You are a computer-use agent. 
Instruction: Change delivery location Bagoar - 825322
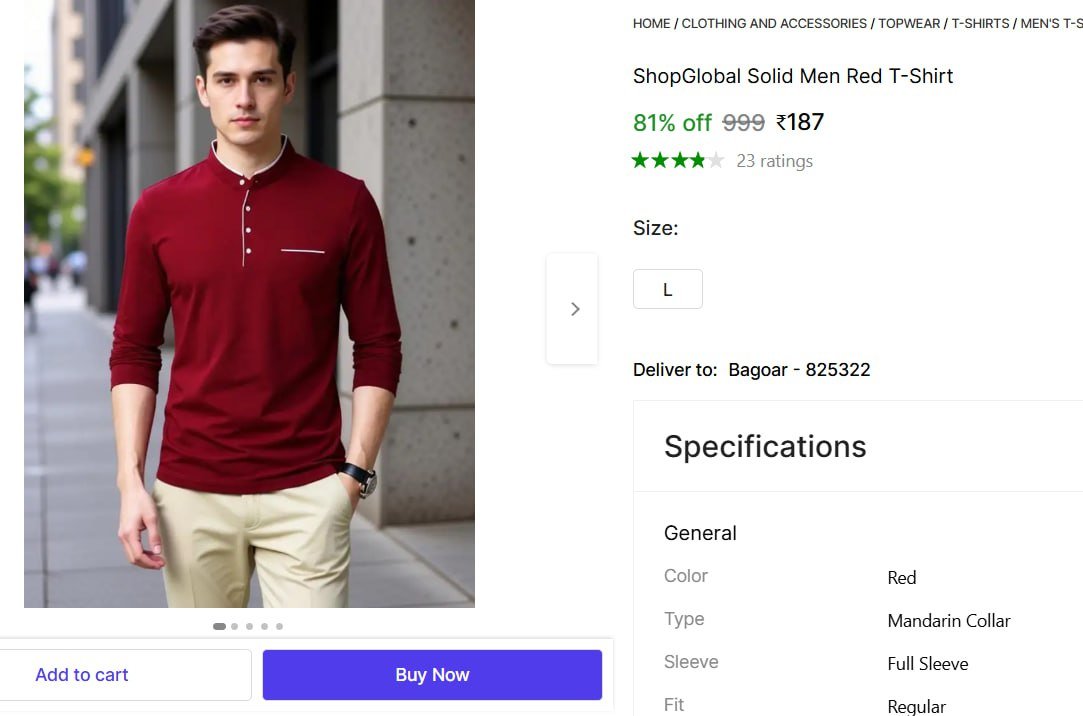coord(799,370)
